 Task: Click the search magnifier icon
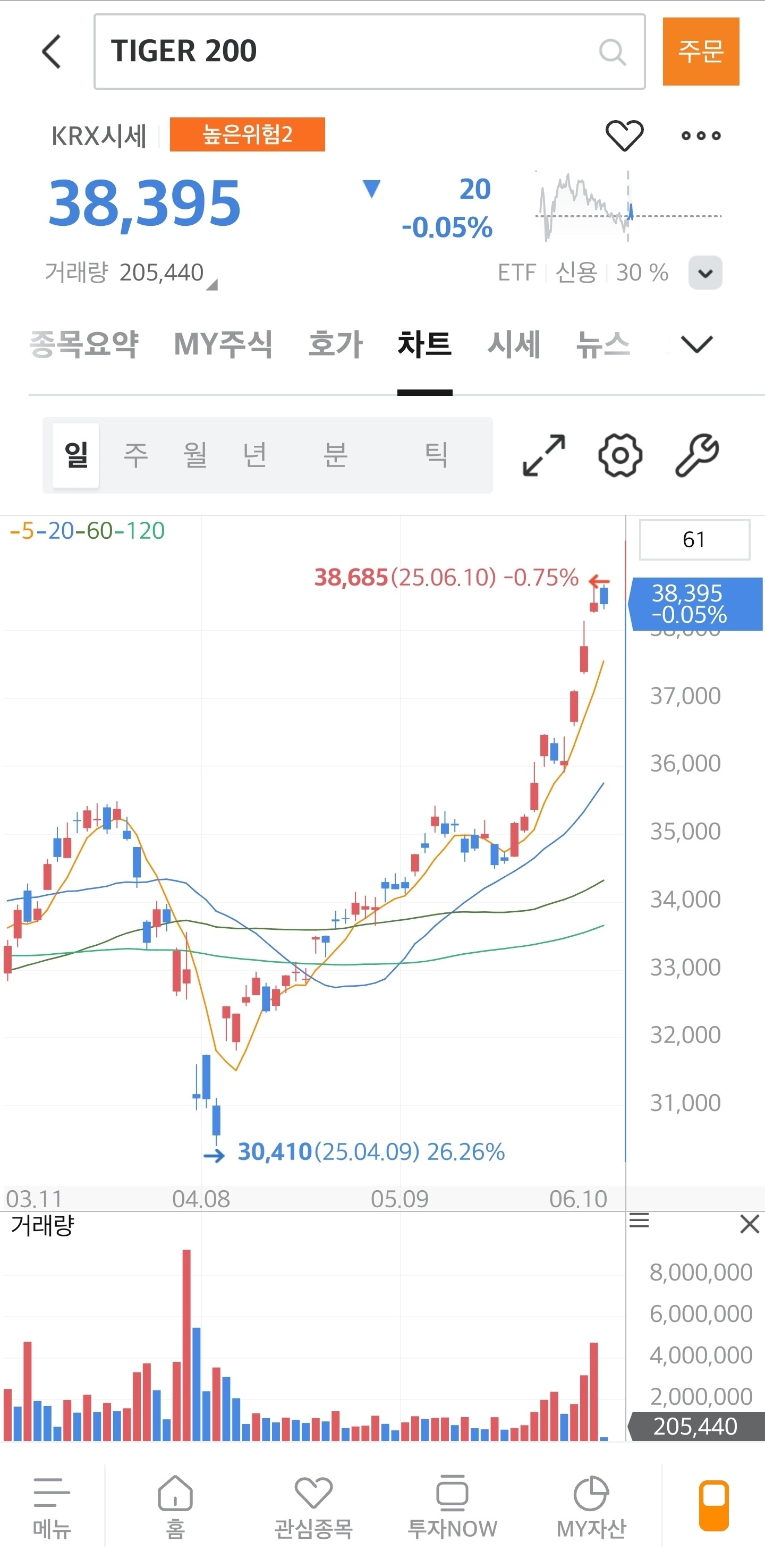coord(611,53)
